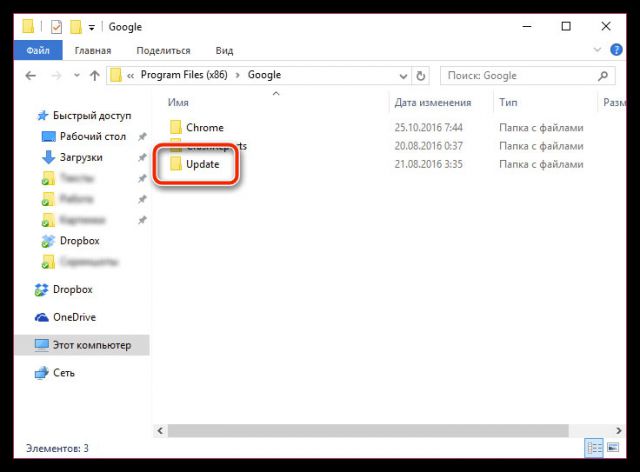Open the Update folder
The width and height of the screenshot is (640, 472).
pyautogui.click(x=202, y=164)
